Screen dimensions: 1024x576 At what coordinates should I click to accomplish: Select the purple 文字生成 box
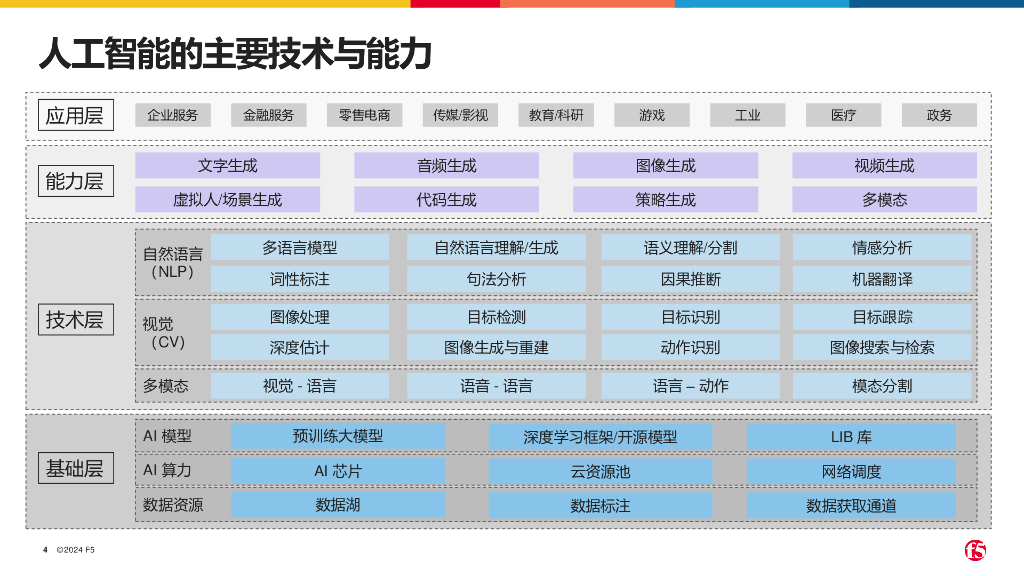(x=227, y=166)
